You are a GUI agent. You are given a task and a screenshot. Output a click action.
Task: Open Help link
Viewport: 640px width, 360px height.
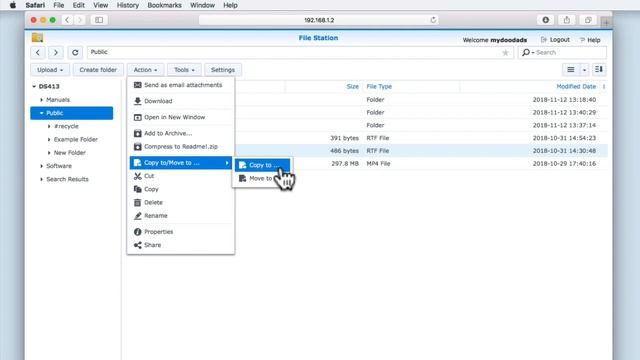point(590,40)
